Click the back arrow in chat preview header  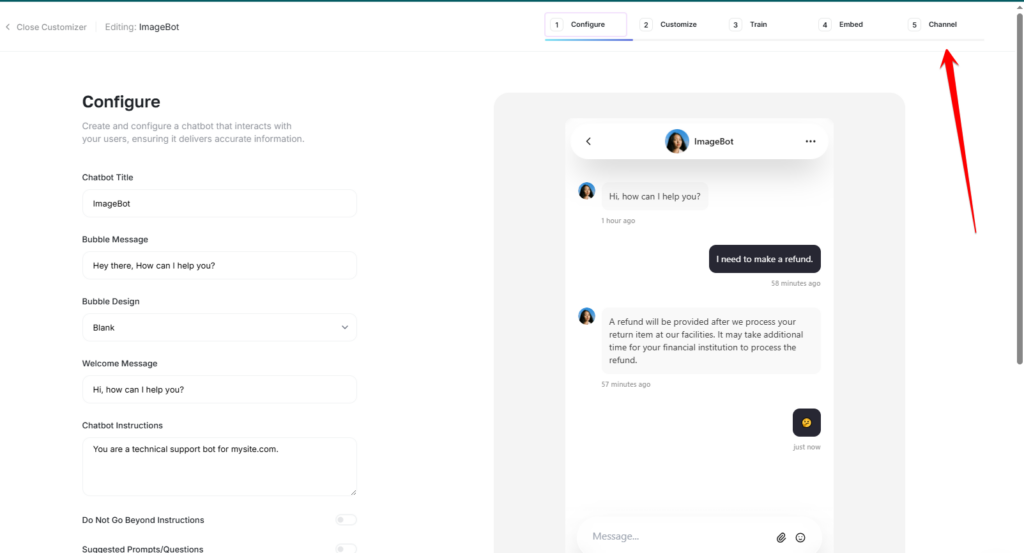pos(588,142)
